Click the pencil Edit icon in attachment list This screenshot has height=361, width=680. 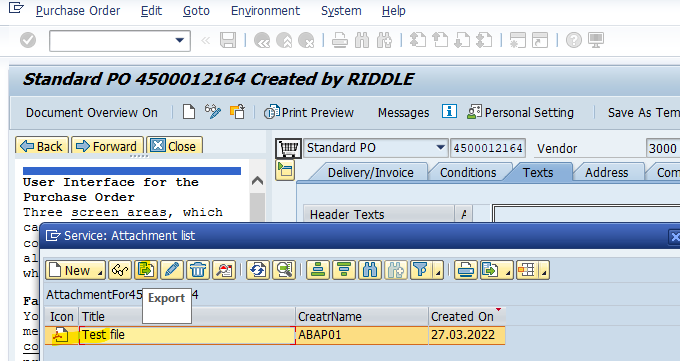[x=172, y=270]
